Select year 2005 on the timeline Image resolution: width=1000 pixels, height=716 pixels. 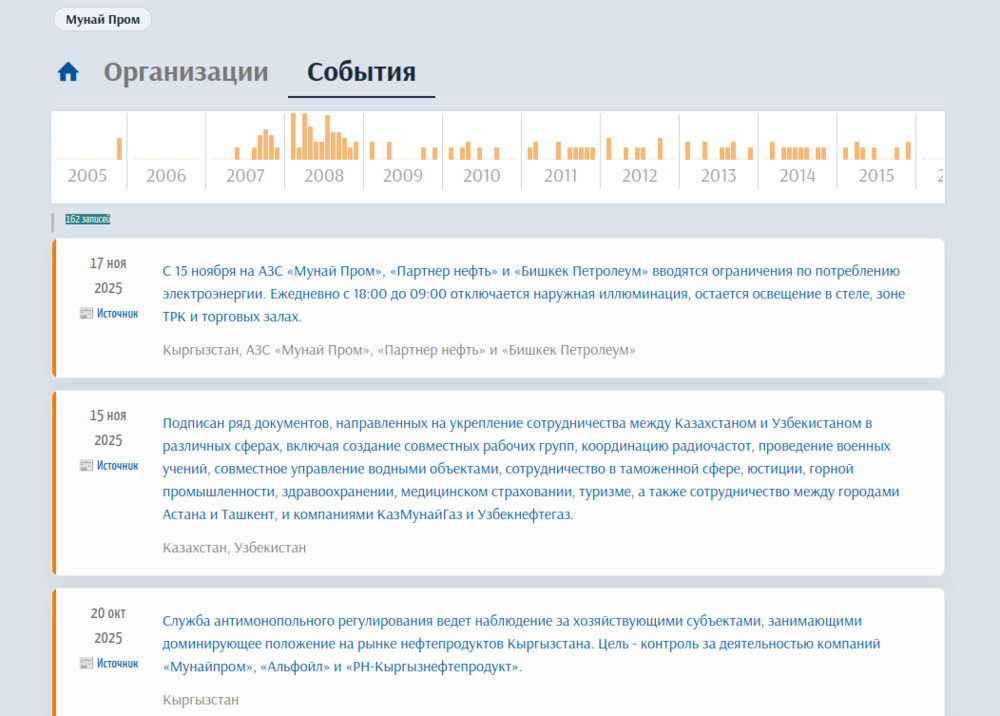point(87,176)
